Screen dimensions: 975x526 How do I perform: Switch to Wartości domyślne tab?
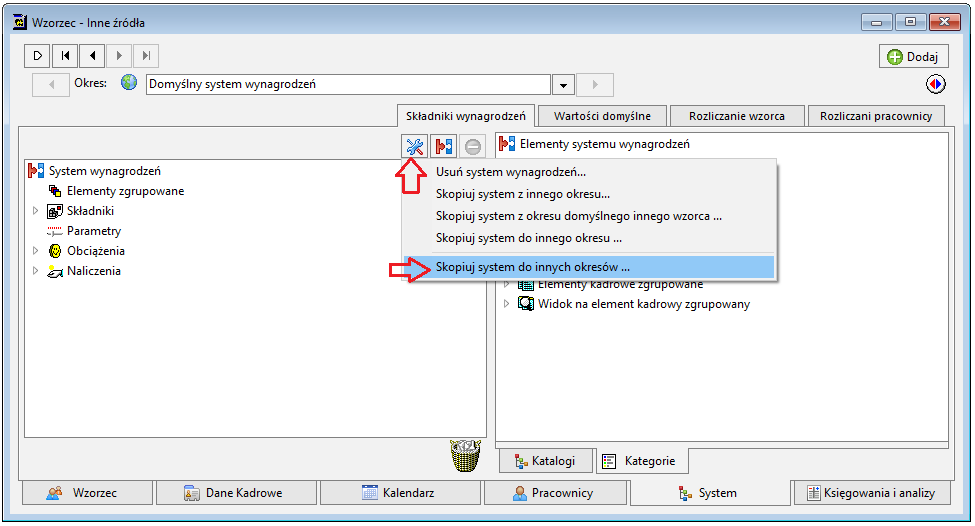pyautogui.click(x=602, y=116)
